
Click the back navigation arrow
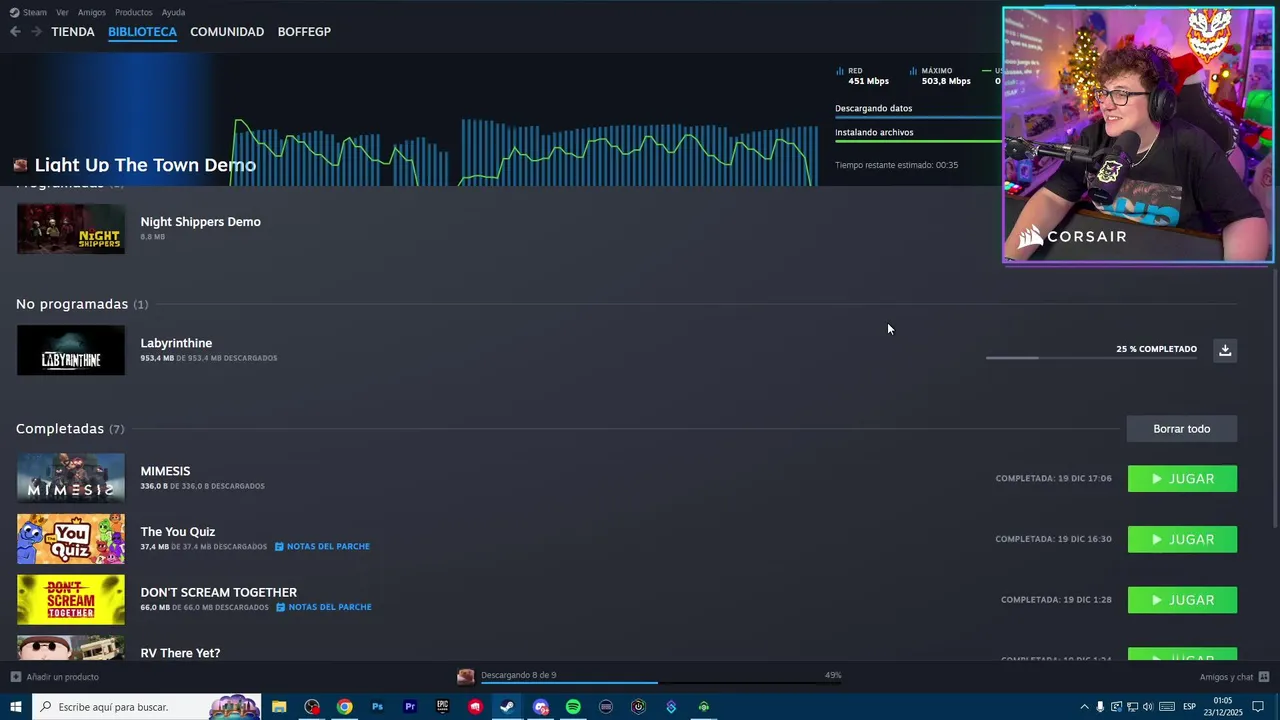click(15, 32)
